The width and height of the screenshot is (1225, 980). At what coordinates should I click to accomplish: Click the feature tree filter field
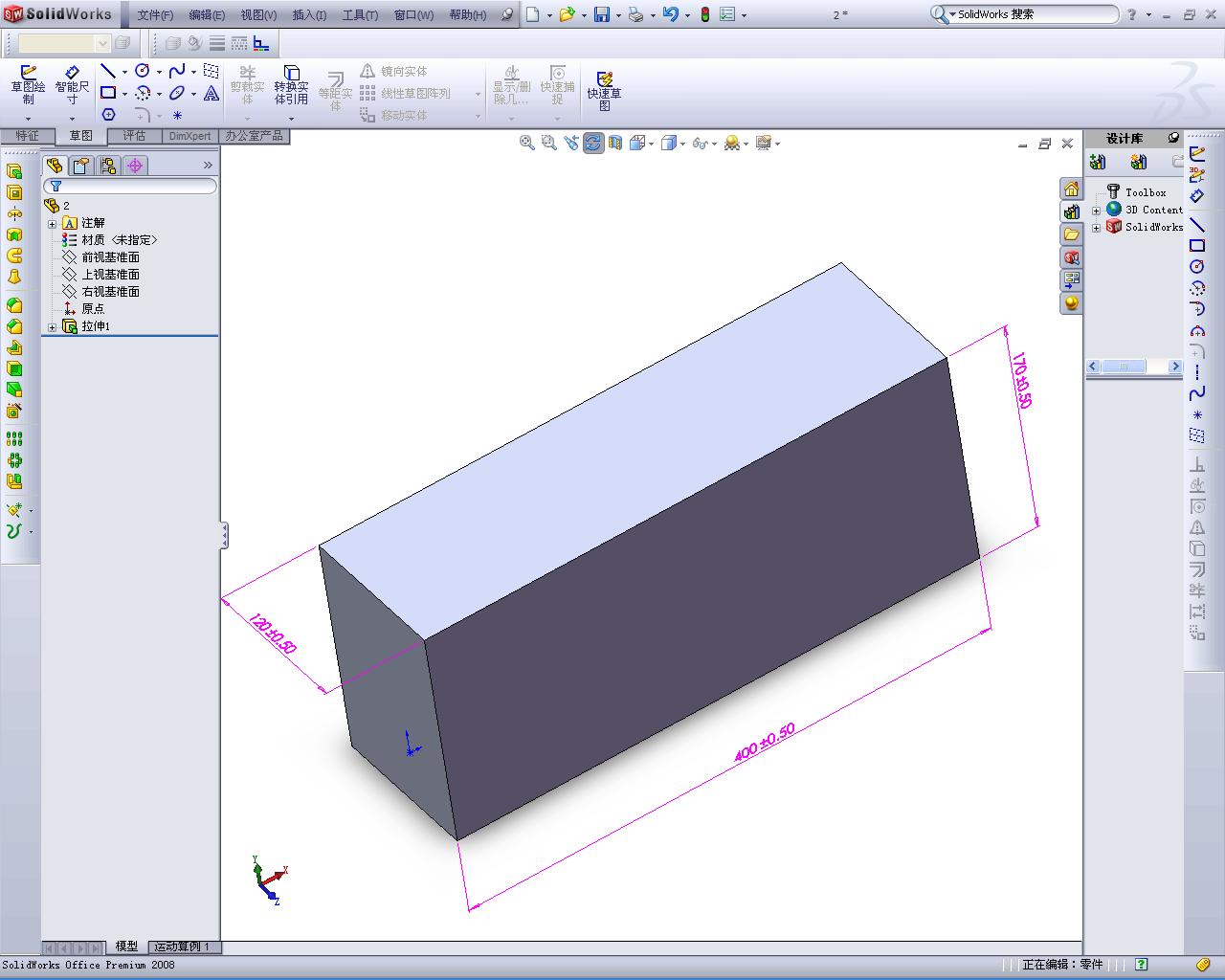(130, 187)
